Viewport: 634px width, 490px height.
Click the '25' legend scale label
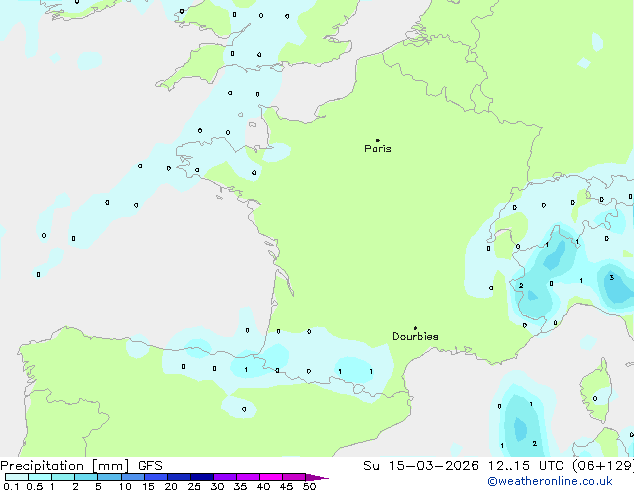tap(194, 486)
